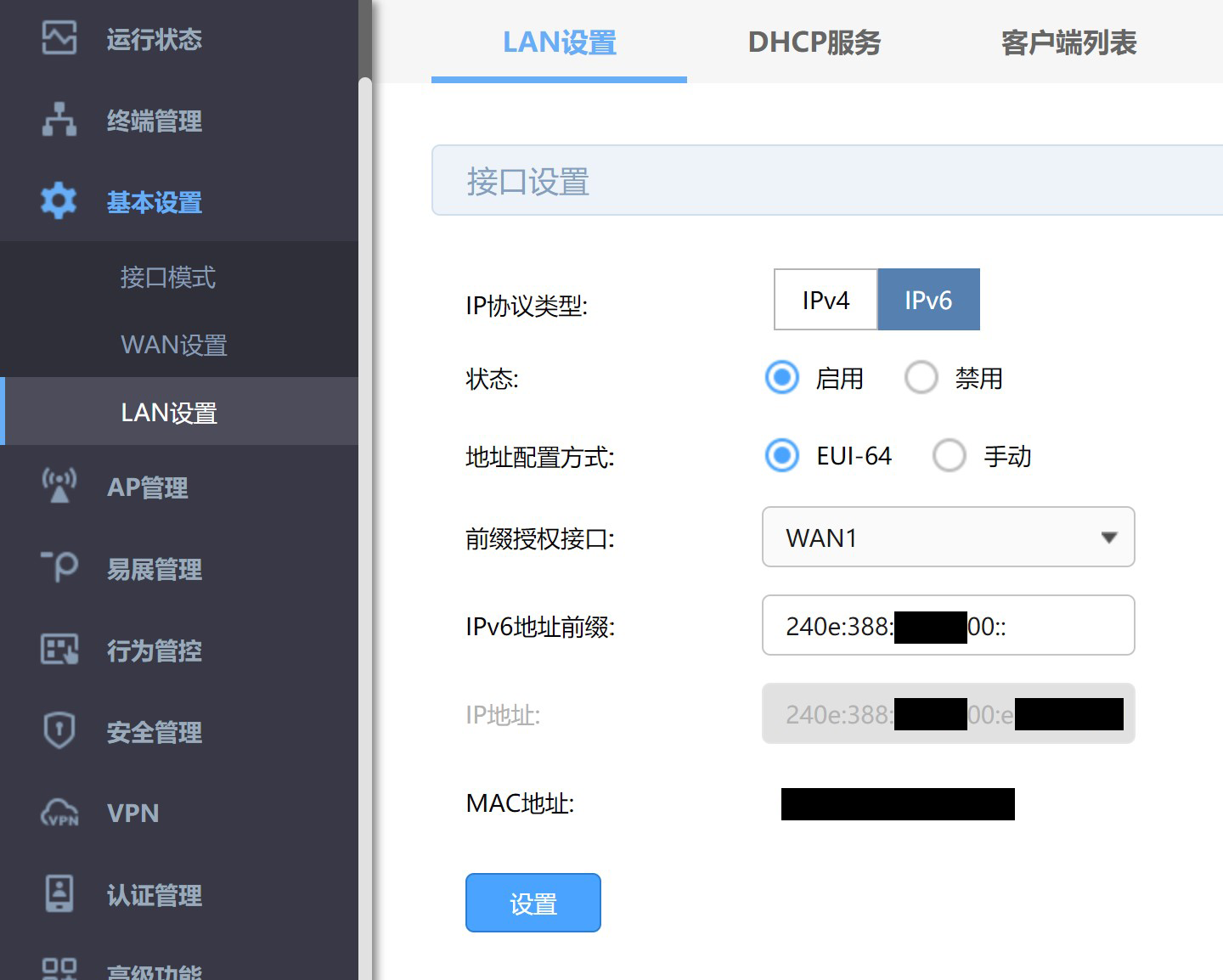Click the VPN cloud icon
Viewport: 1223px width, 980px height.
click(59, 813)
